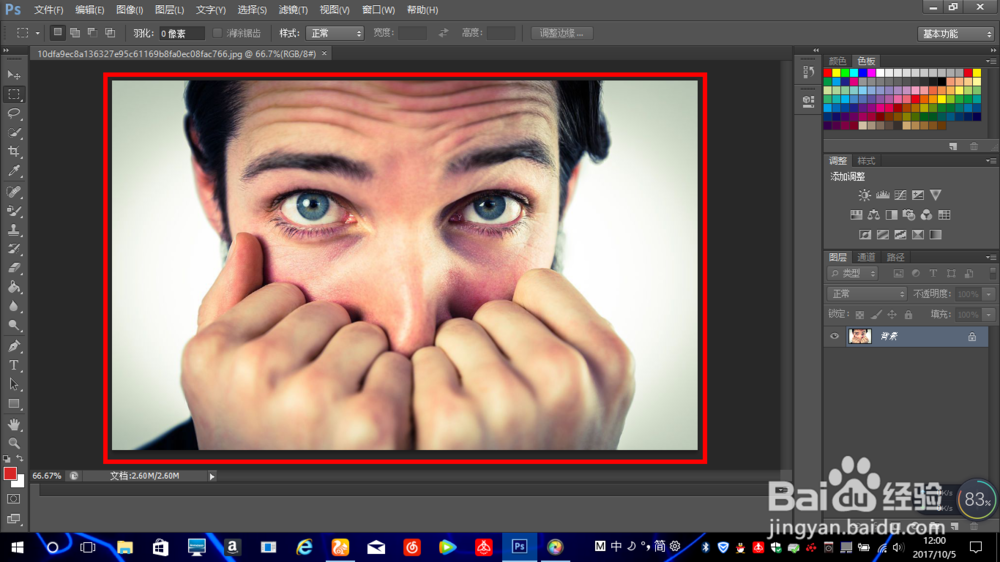This screenshot has height=562, width=1000.
Task: Select the Crop tool
Action: coord(14,152)
